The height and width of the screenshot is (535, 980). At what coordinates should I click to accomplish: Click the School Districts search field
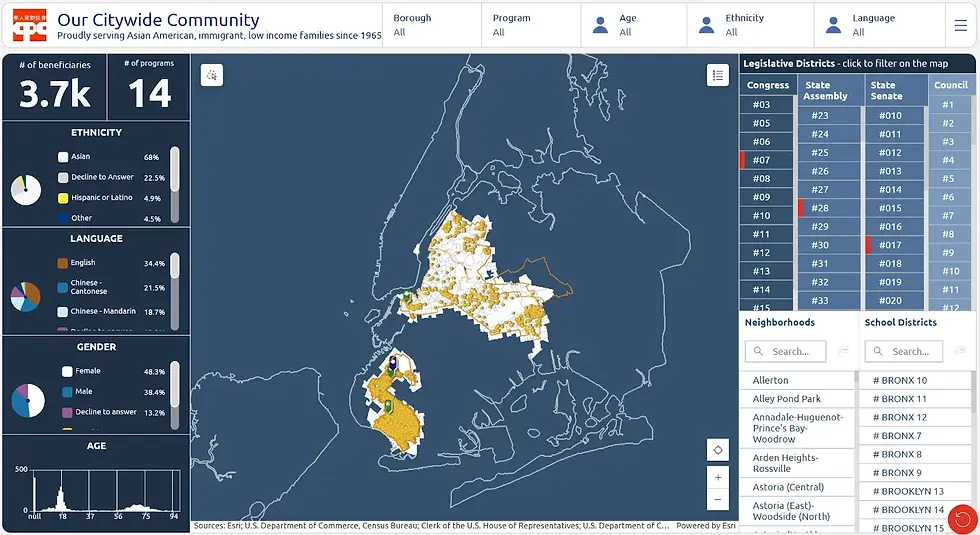tap(904, 351)
